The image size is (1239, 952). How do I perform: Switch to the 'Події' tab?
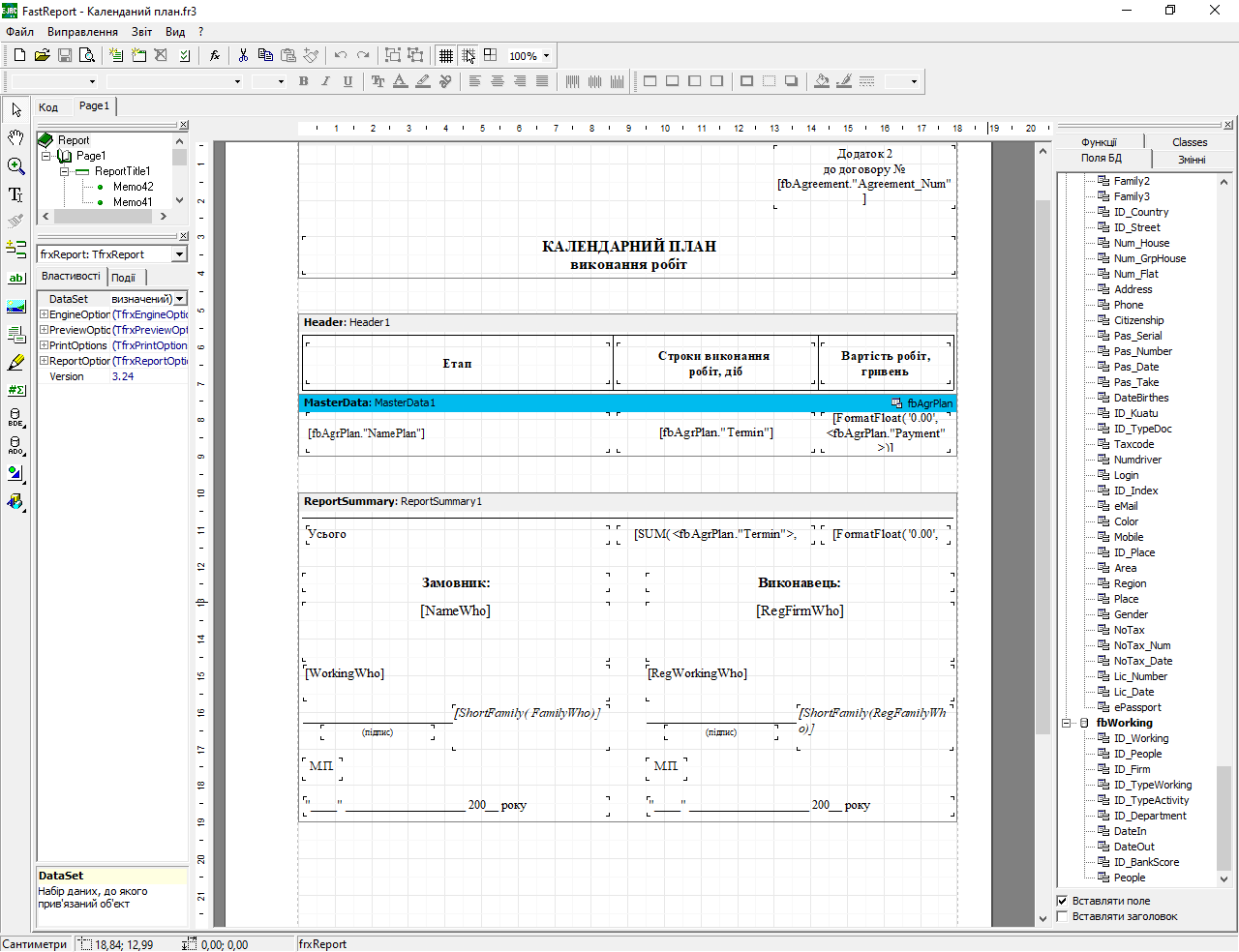(123, 278)
